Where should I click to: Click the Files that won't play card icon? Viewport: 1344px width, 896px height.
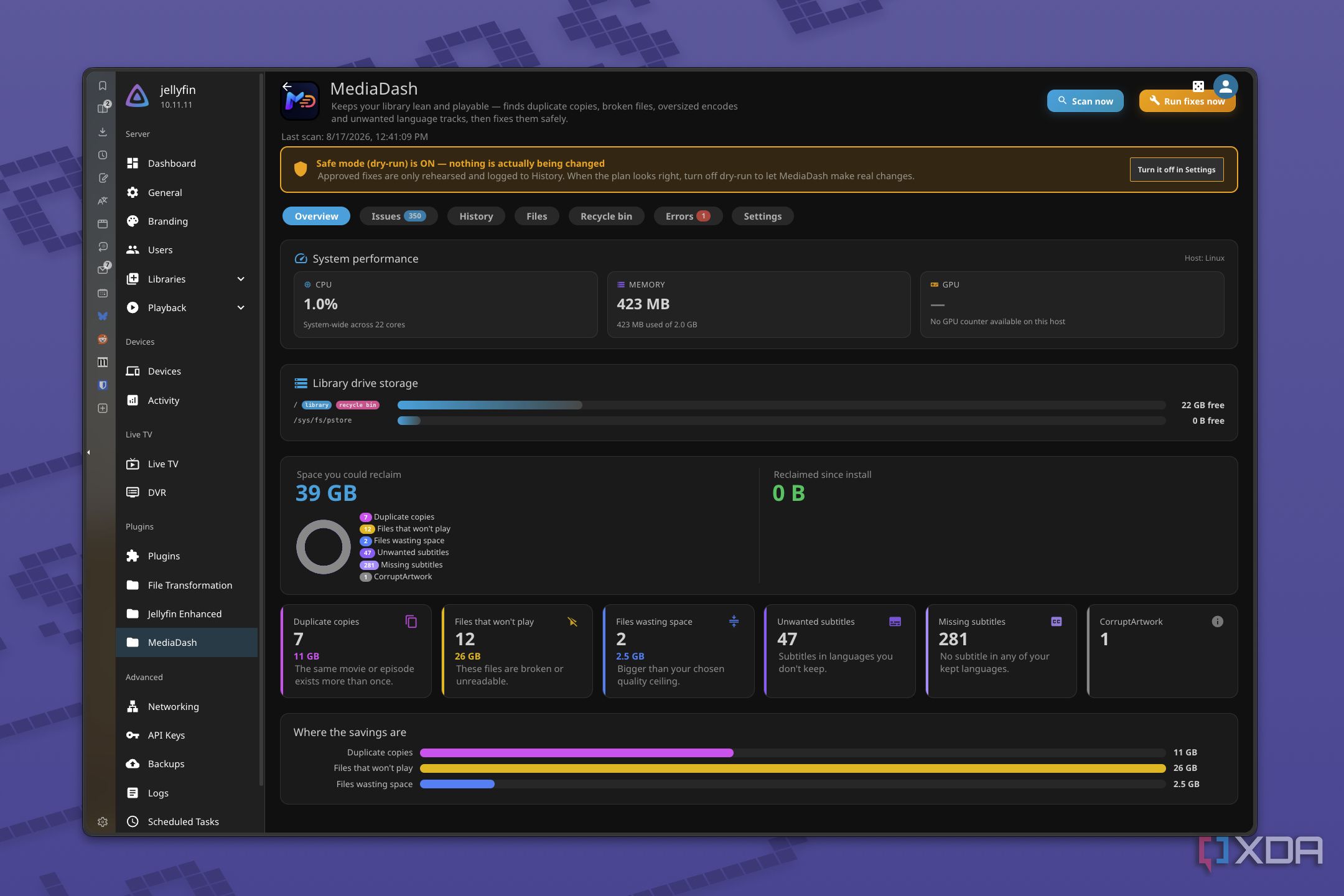tap(572, 622)
